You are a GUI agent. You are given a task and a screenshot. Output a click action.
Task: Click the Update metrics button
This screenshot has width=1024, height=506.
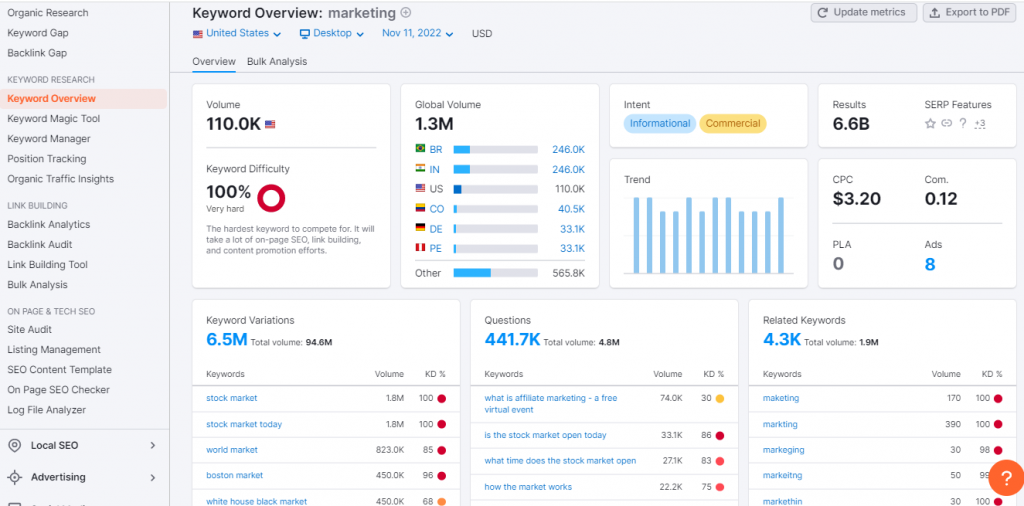click(863, 12)
